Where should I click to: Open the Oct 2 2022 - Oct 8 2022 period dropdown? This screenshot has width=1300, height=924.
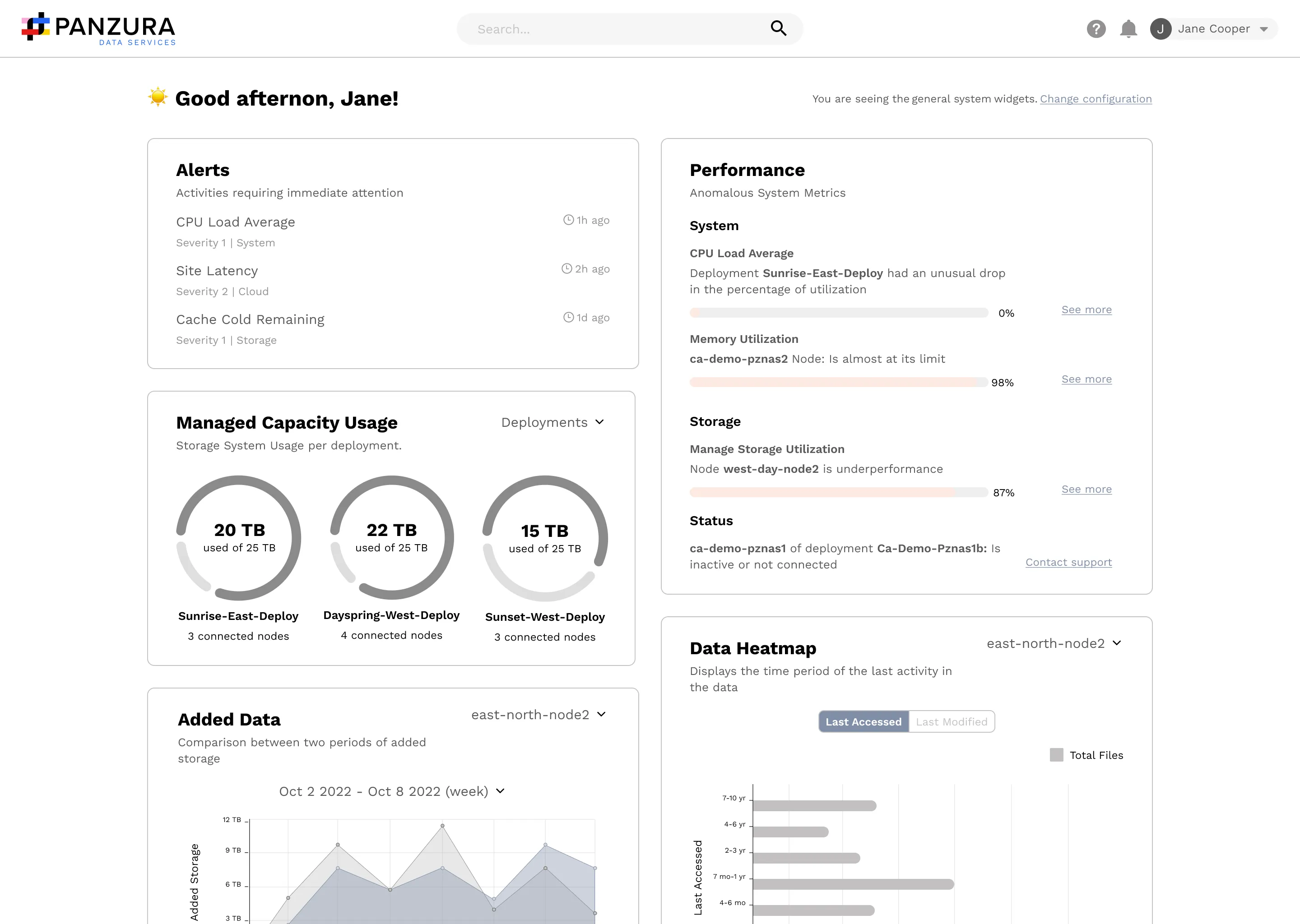point(392,791)
